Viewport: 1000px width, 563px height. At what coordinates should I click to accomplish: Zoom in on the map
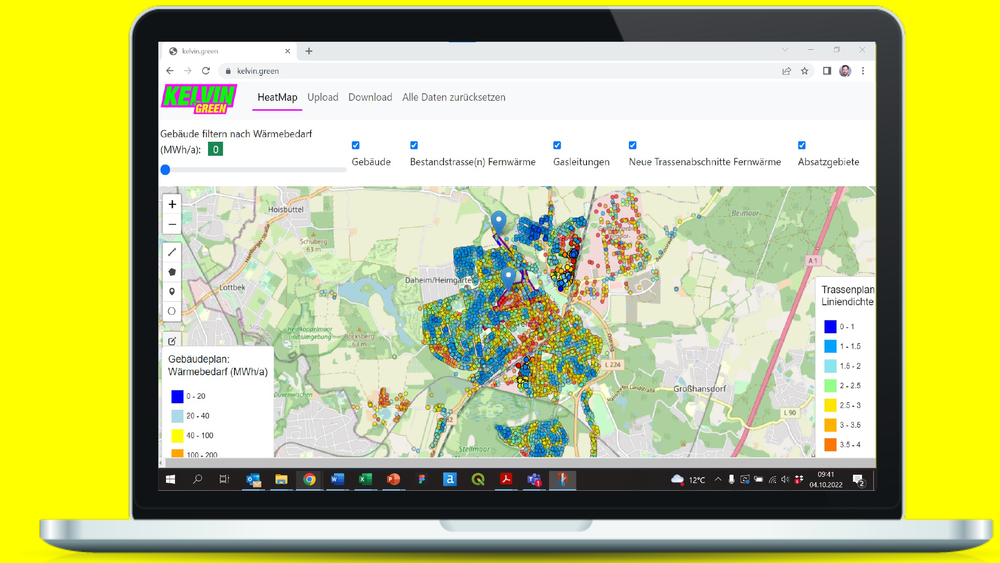[172, 204]
